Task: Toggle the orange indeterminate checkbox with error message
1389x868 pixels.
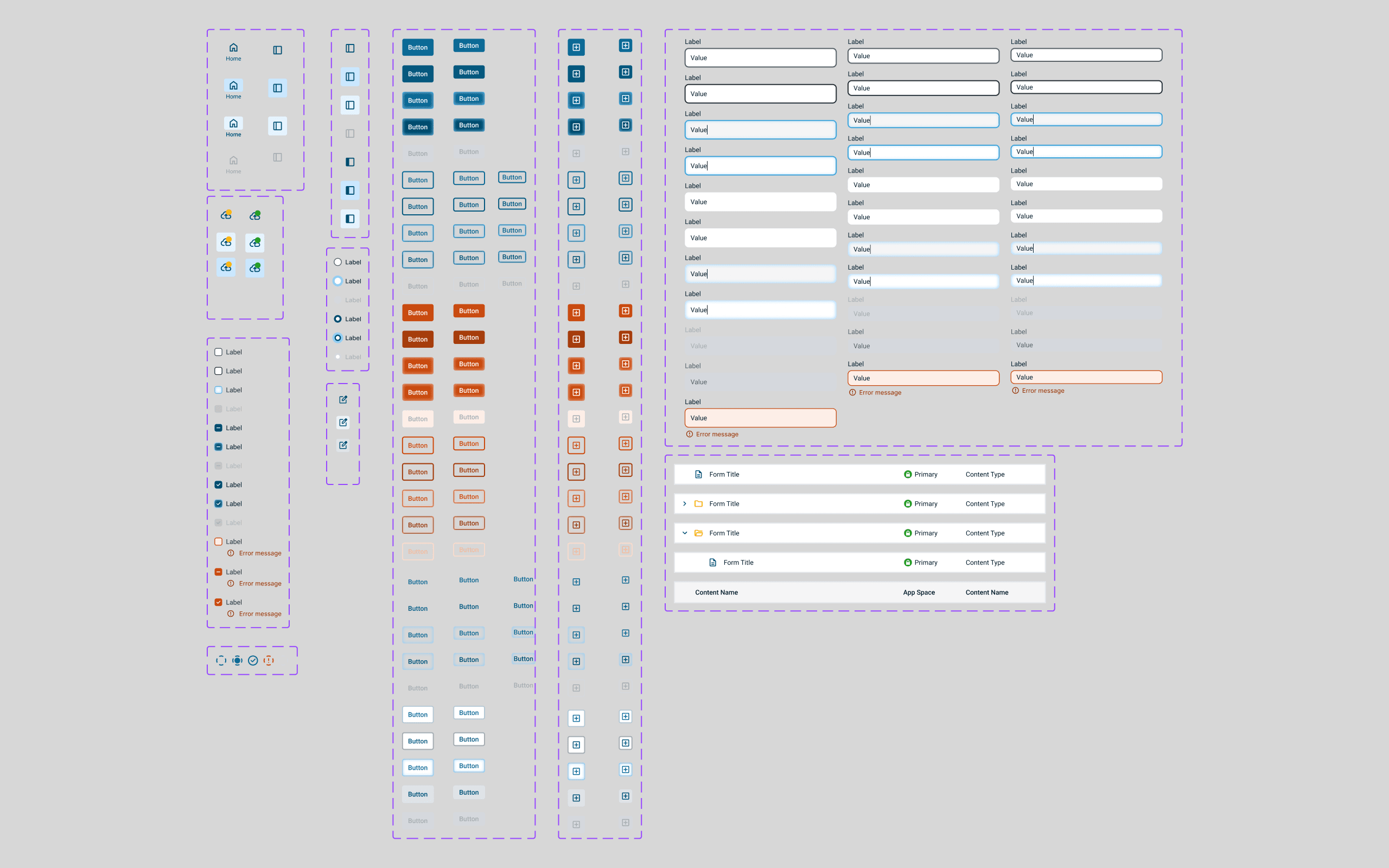Action: point(219,572)
